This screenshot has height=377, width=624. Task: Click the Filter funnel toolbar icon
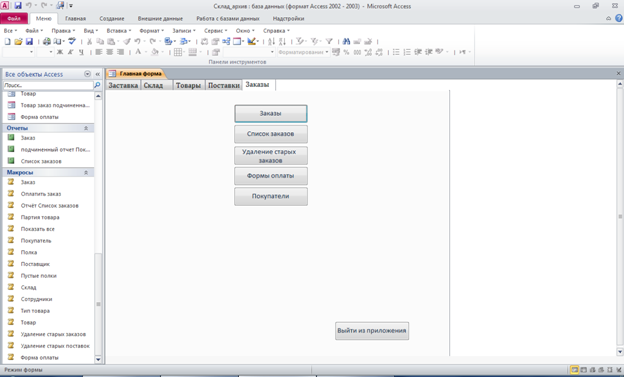[x=329, y=41]
